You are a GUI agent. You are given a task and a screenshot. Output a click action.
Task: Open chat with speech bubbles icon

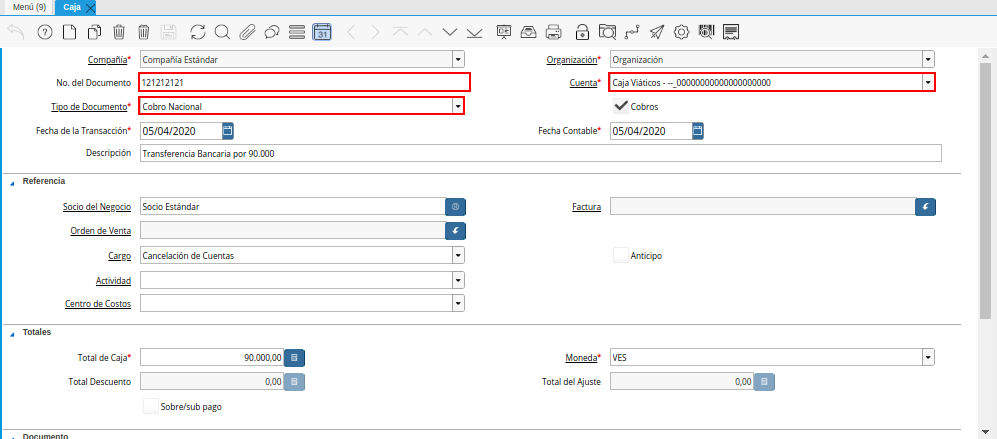272,32
